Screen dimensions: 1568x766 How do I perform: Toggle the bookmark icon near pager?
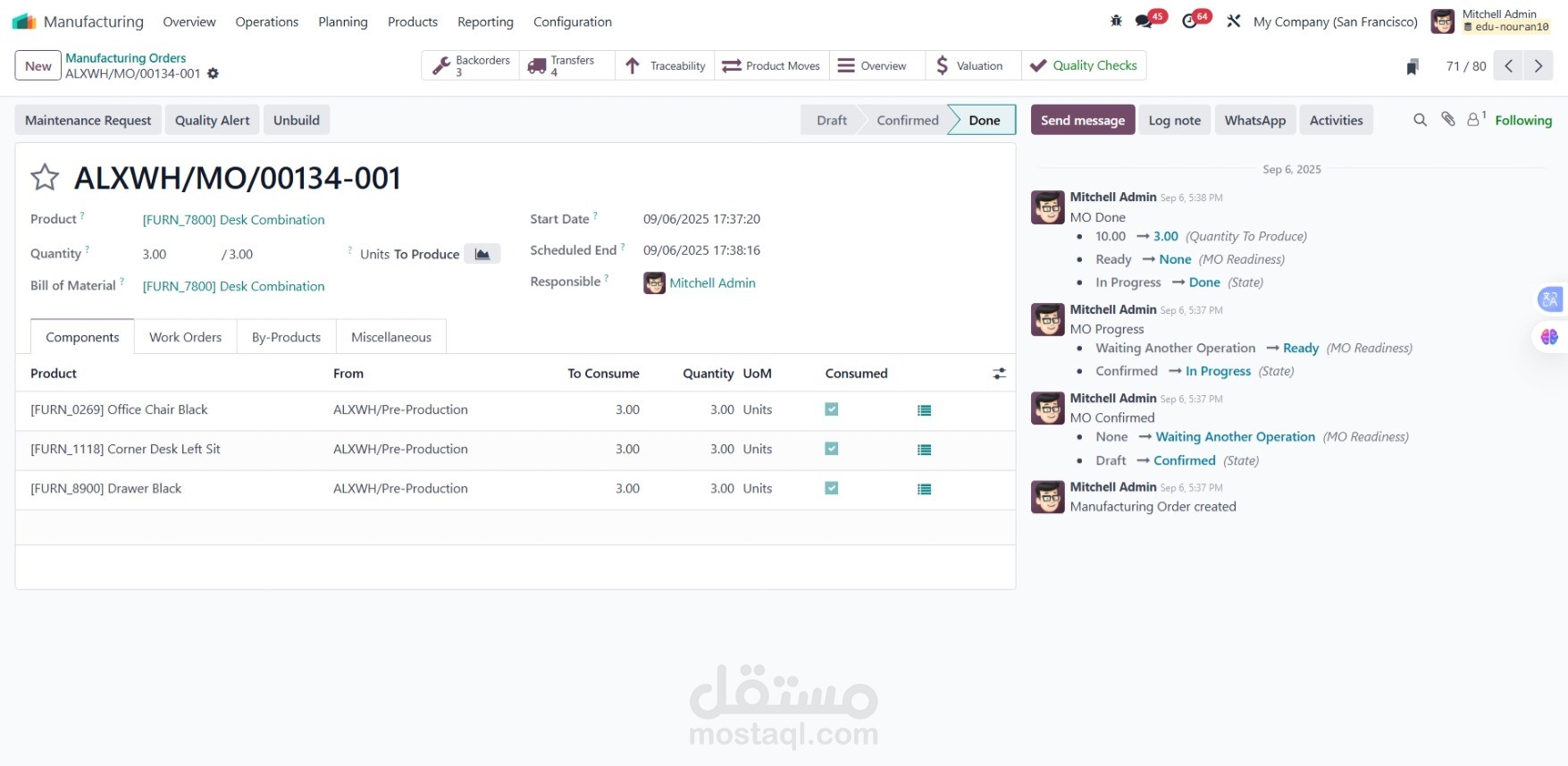point(1413,66)
